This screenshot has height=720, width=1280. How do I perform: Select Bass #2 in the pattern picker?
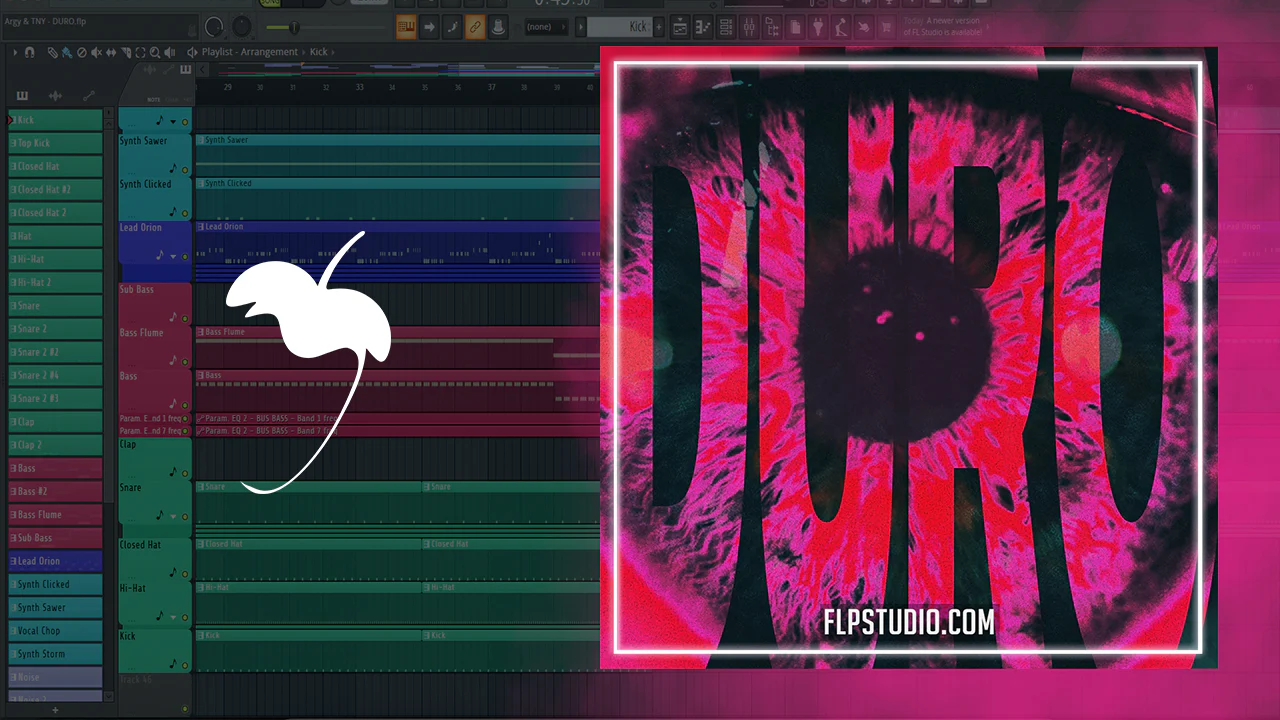pyautogui.click(x=55, y=492)
